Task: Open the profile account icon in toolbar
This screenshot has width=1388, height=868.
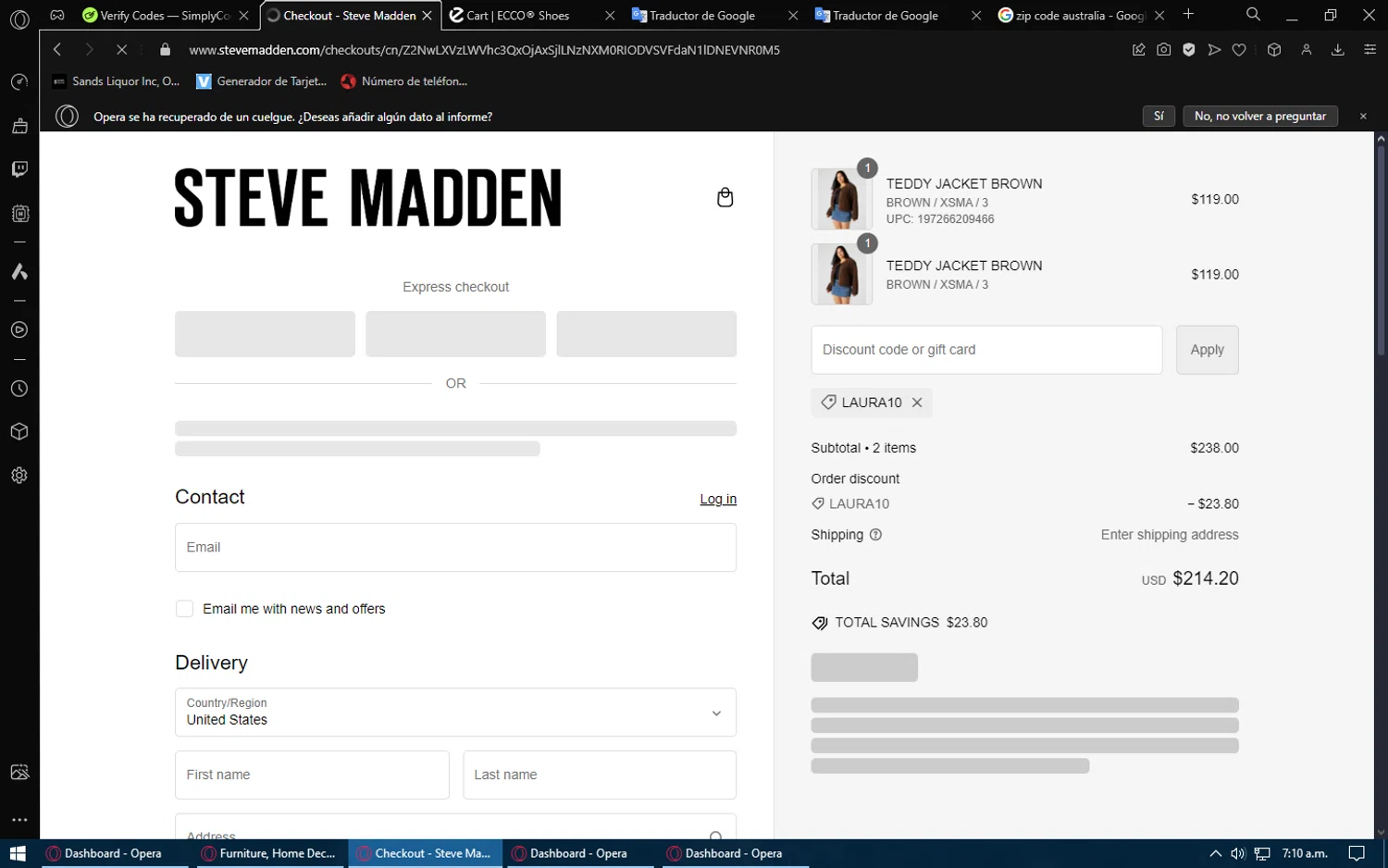Action: coord(1307,50)
